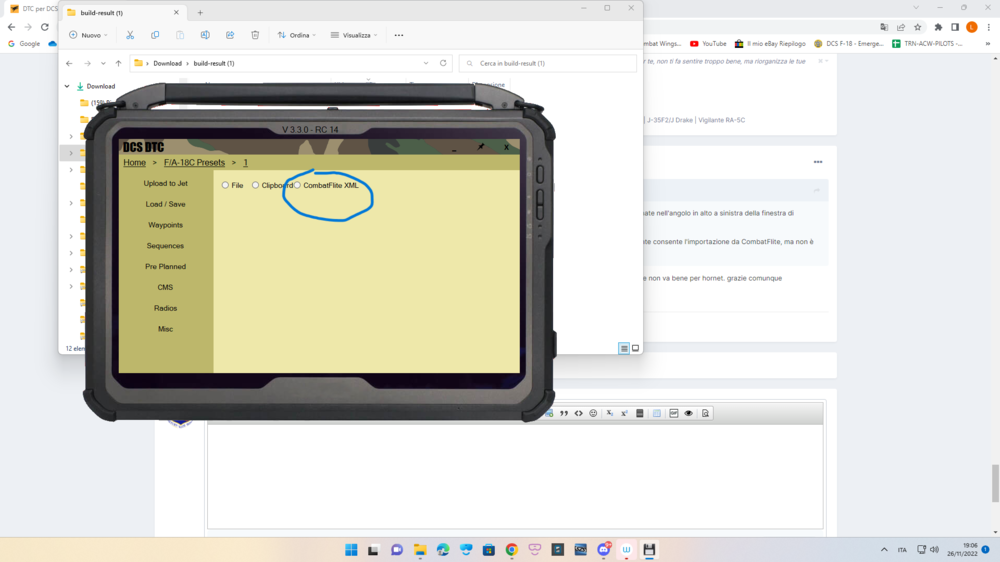The width and height of the screenshot is (1000, 562).
Task: Show hidden system tray icons
Action: point(884,550)
